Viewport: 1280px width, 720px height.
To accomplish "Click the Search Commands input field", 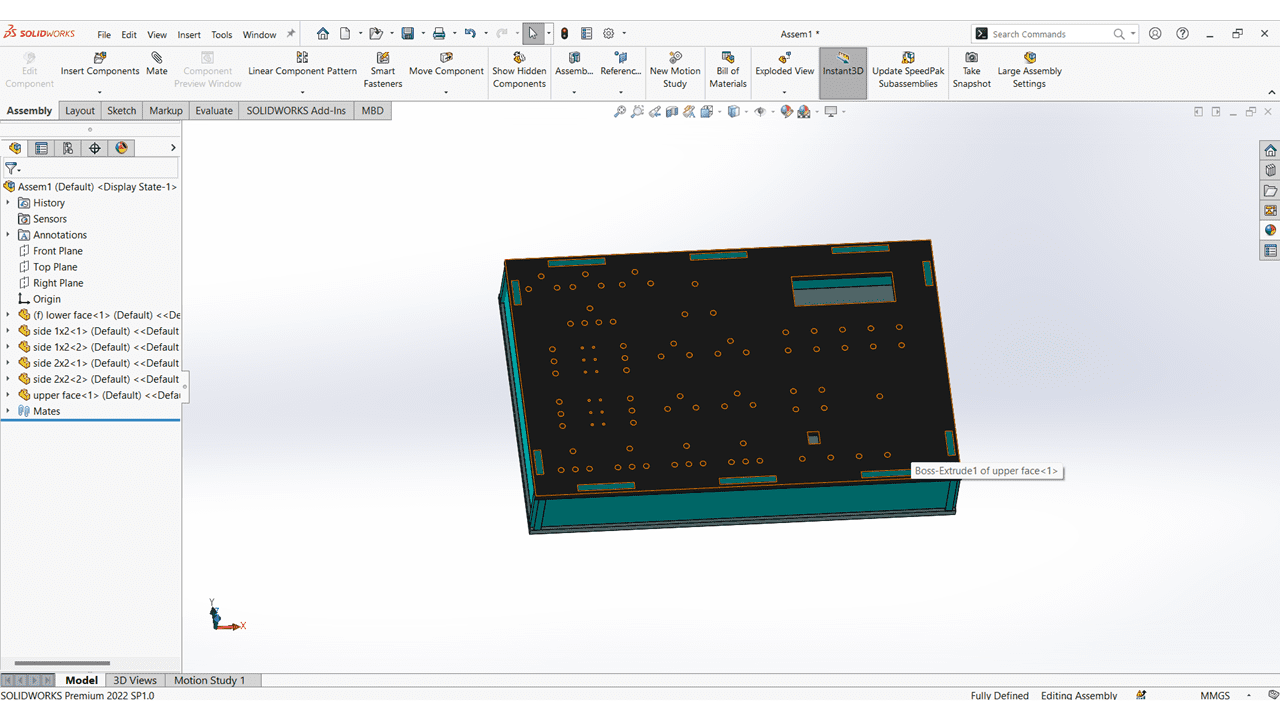I will click(x=1050, y=34).
